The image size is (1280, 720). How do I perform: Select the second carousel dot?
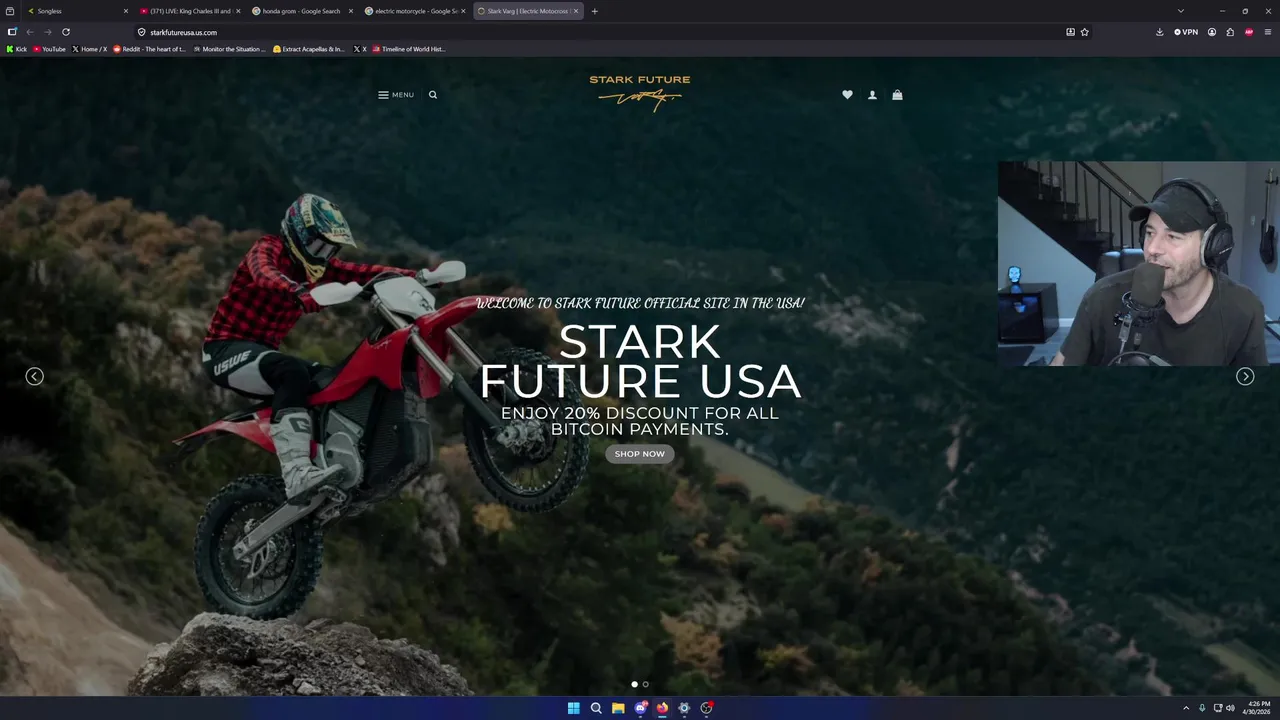646,684
